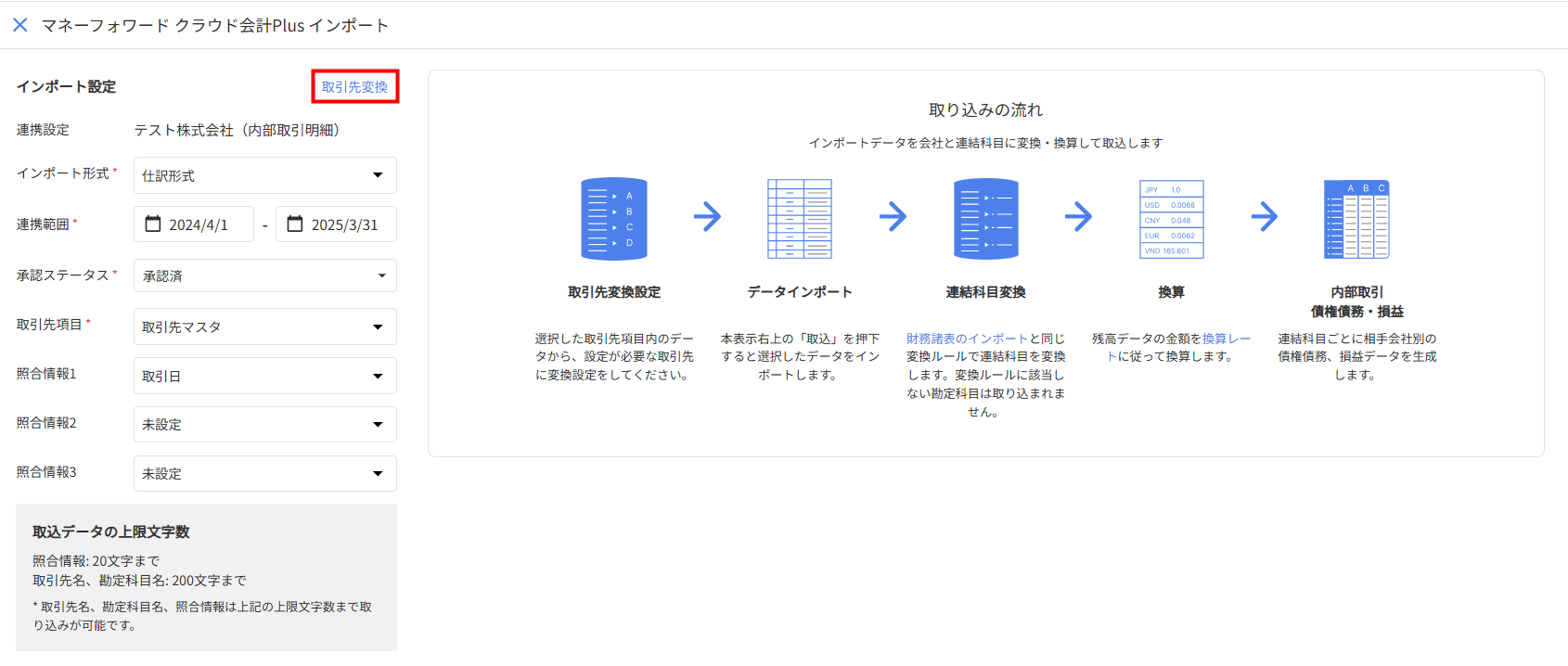Image resolution: width=1568 pixels, height=666 pixels.
Task: Click the arrow after 取引先変換設定 icon
Action: pos(707,217)
